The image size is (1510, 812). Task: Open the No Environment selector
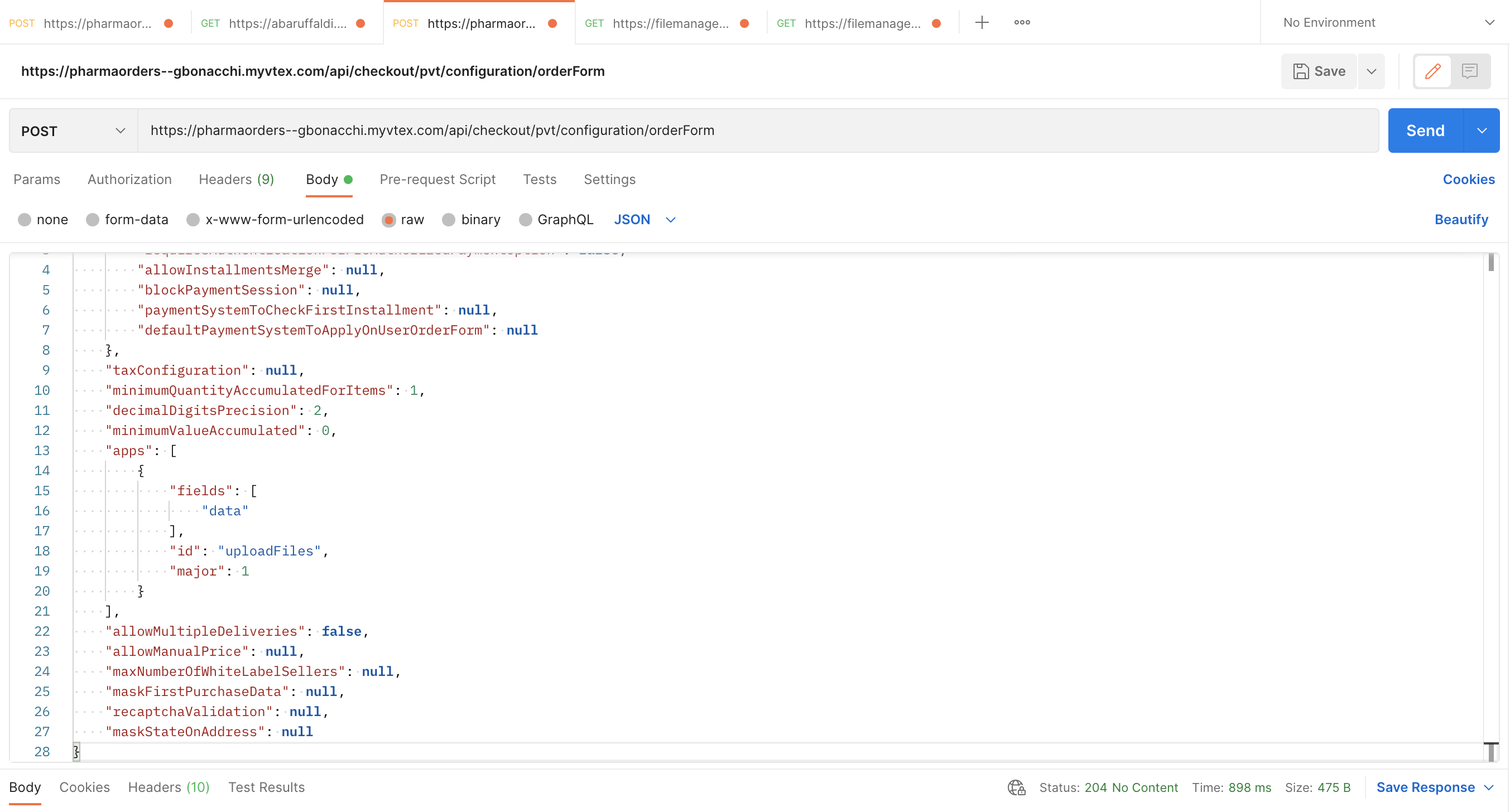coord(1386,23)
